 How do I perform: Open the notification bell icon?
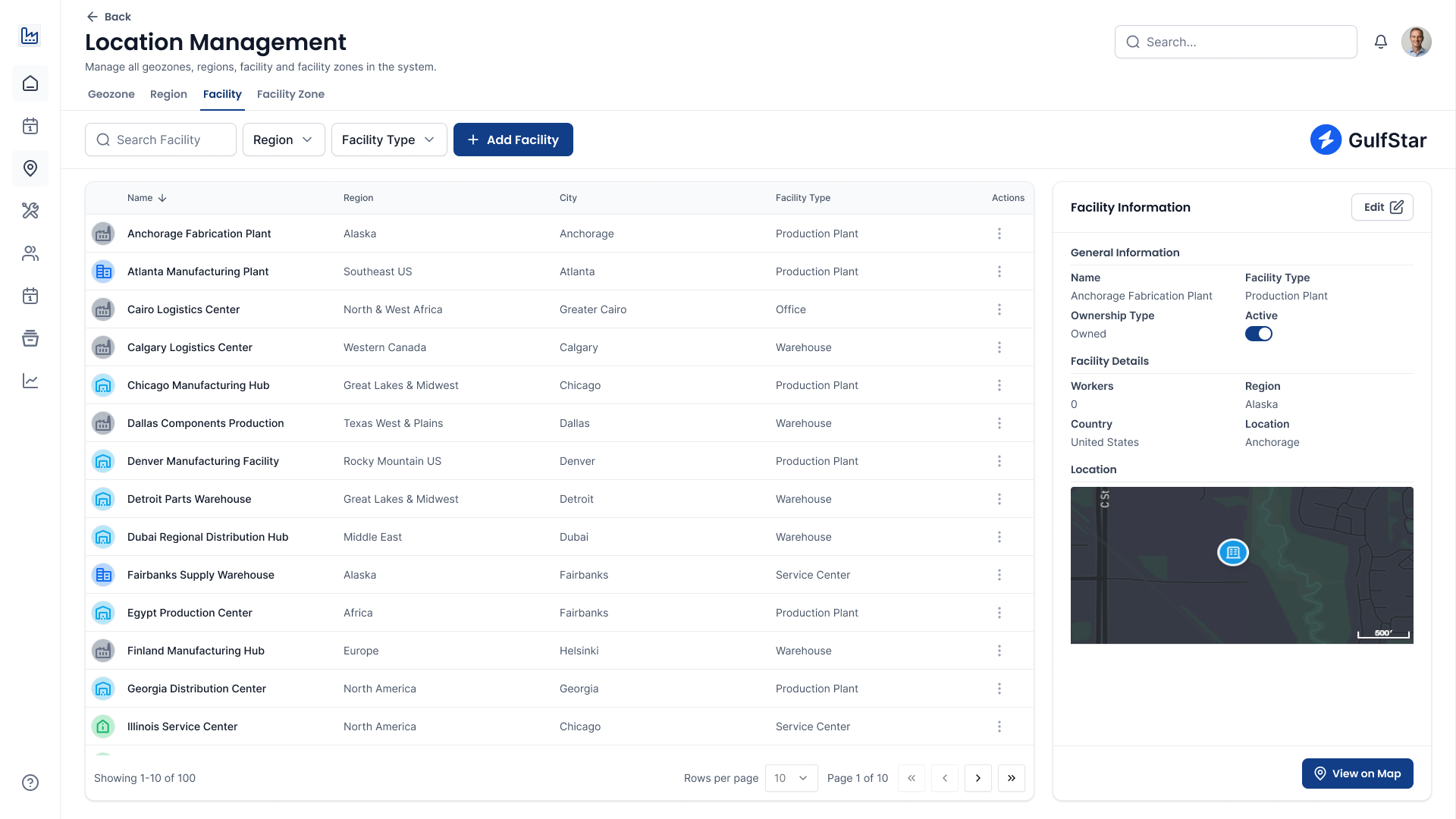click(x=1380, y=42)
